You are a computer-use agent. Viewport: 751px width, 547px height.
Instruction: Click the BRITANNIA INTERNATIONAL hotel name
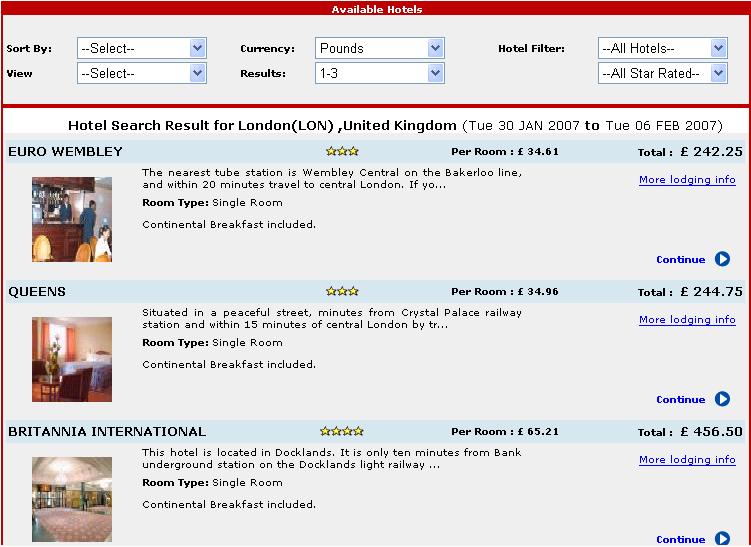tap(107, 432)
